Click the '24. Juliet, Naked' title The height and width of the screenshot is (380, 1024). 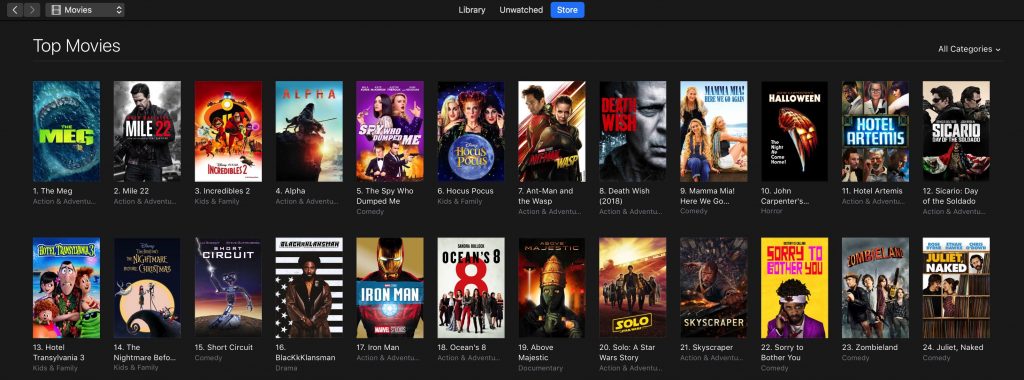(x=953, y=348)
